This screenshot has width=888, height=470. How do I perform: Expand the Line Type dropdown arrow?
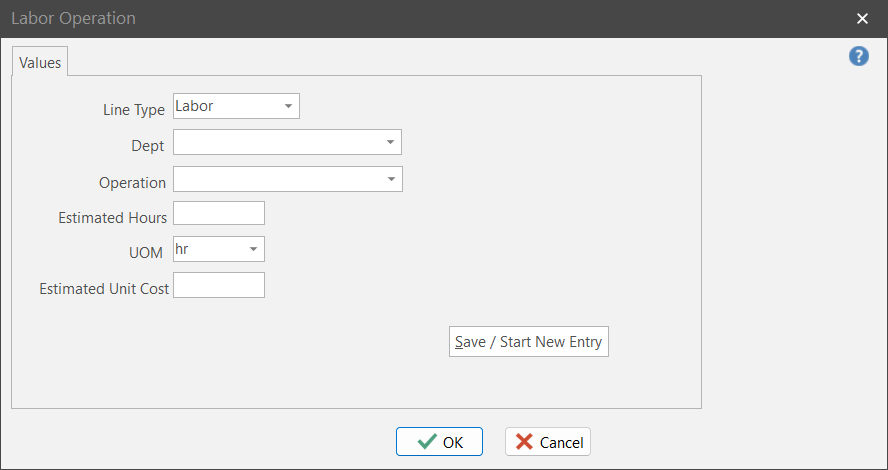pyautogui.click(x=288, y=106)
